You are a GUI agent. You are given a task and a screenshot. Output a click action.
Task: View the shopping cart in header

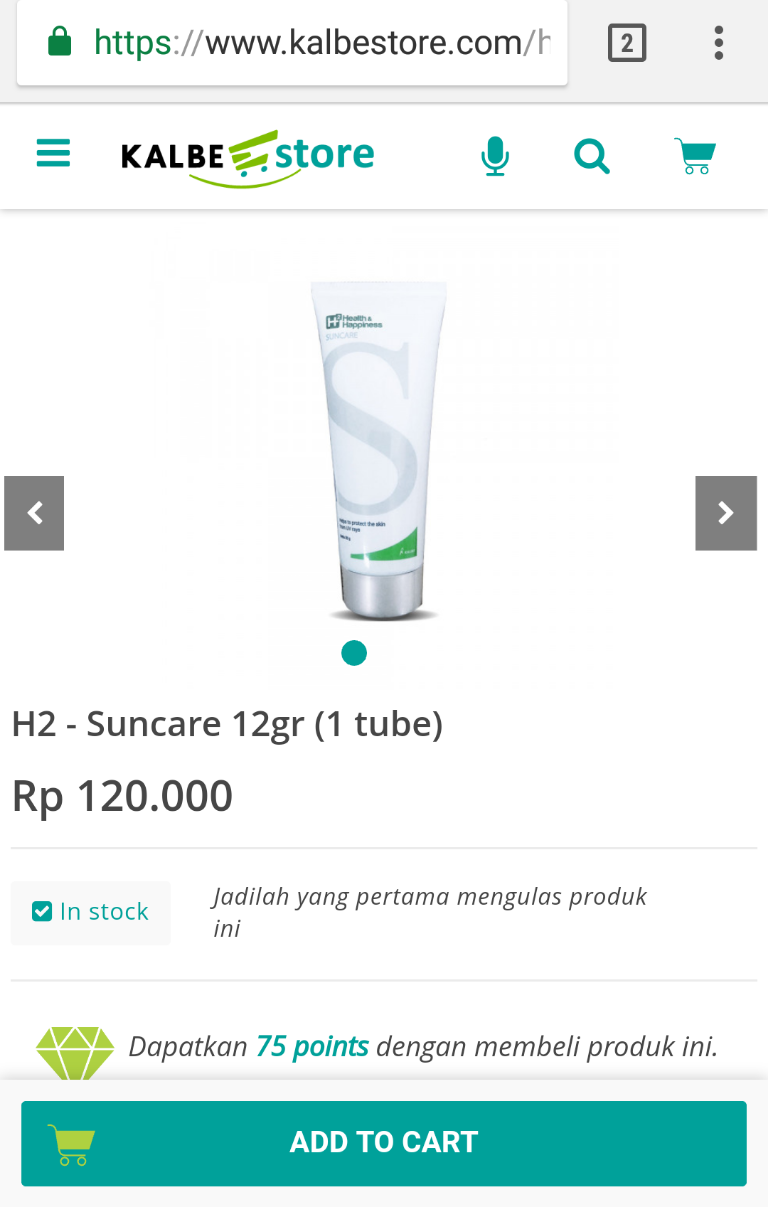[695, 156]
